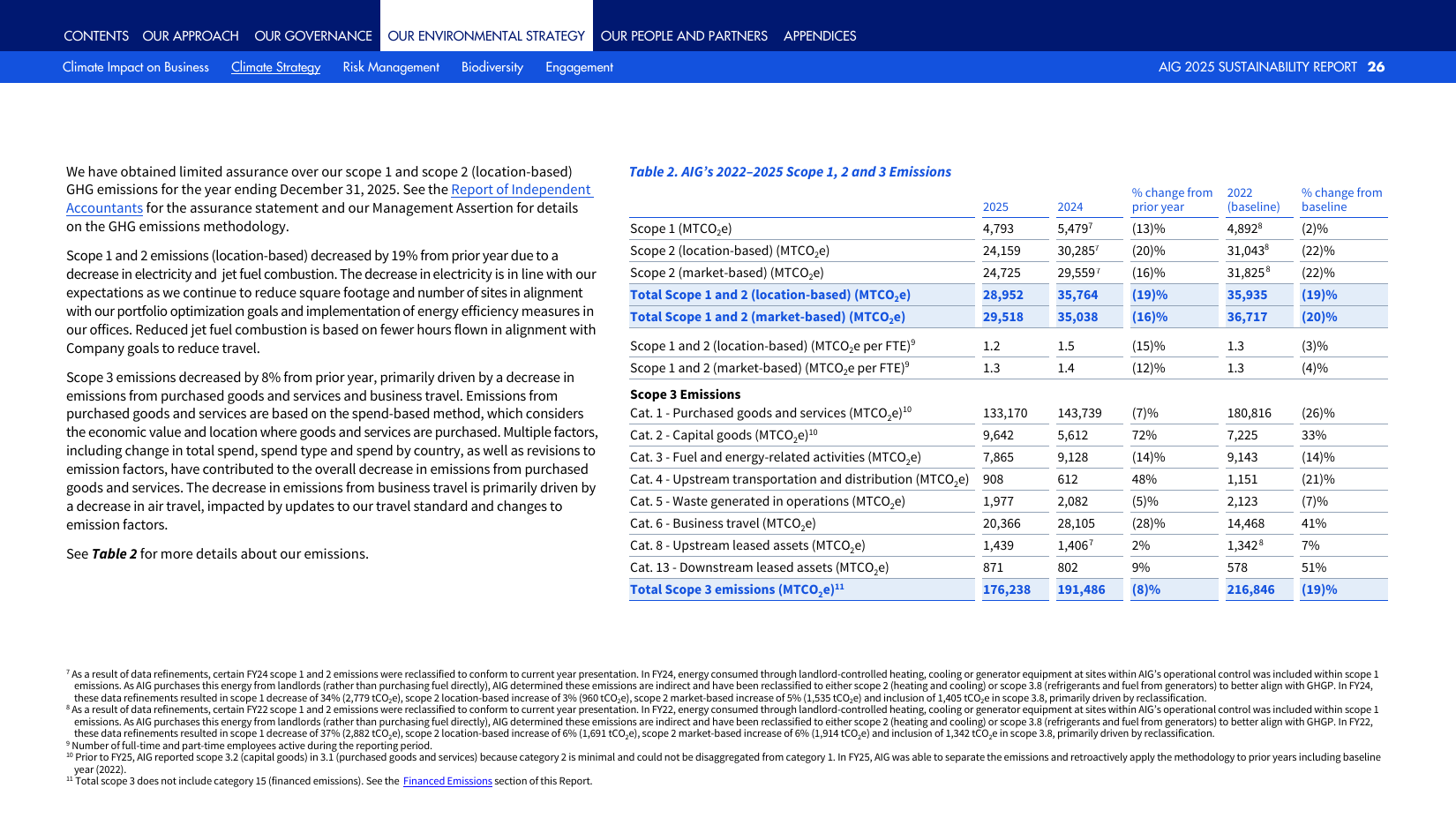Click footnote 9 about full-time employees
Image resolution: width=1456 pixels, height=818 pixels.
(x=250, y=746)
